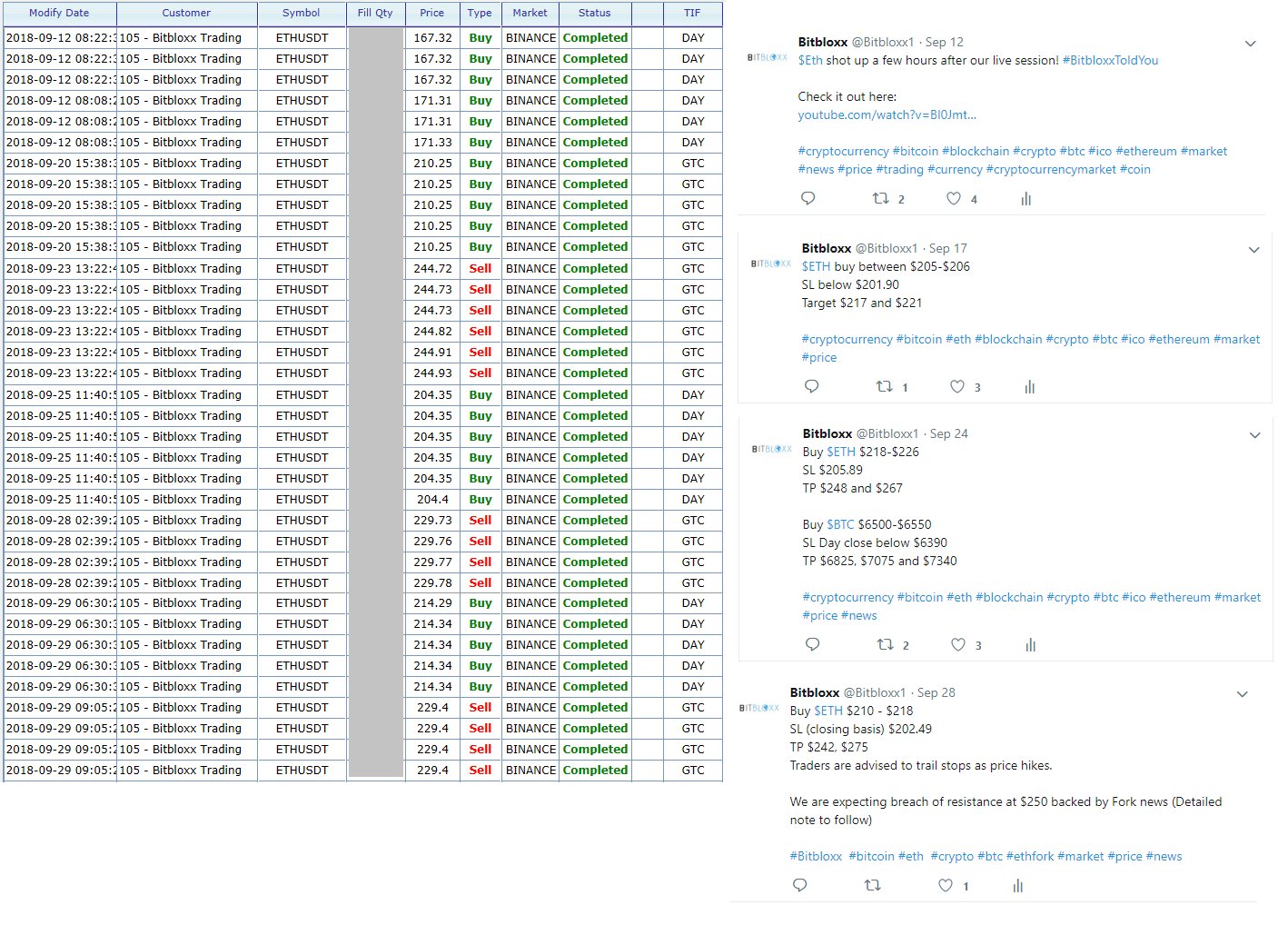Click the $Eth cashtag in Sep 12 tweet

point(810,60)
